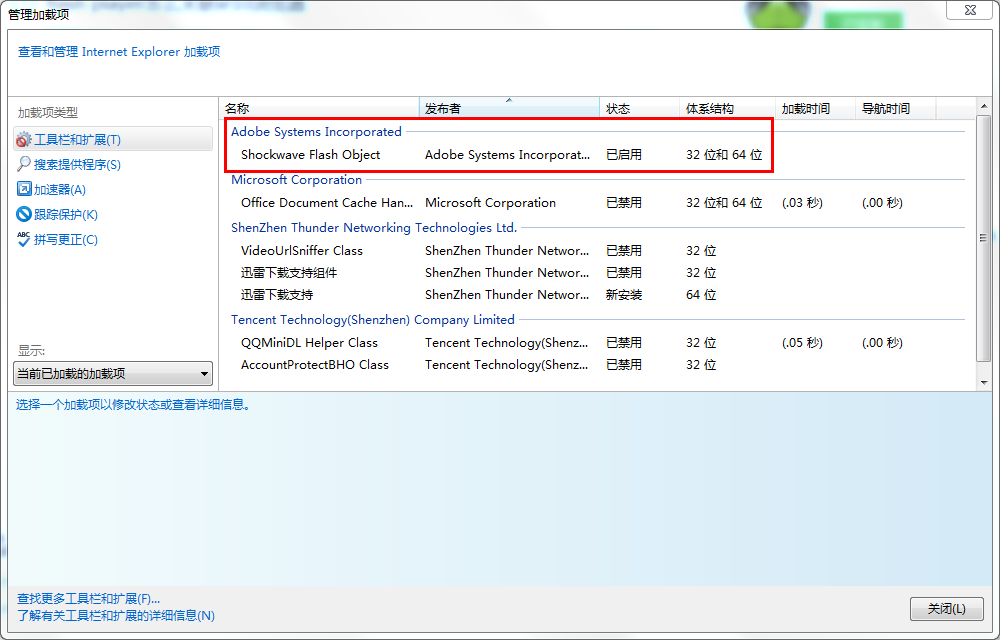Close the 管理加载项 dialog window
1000x640 pixels.
(969, 10)
